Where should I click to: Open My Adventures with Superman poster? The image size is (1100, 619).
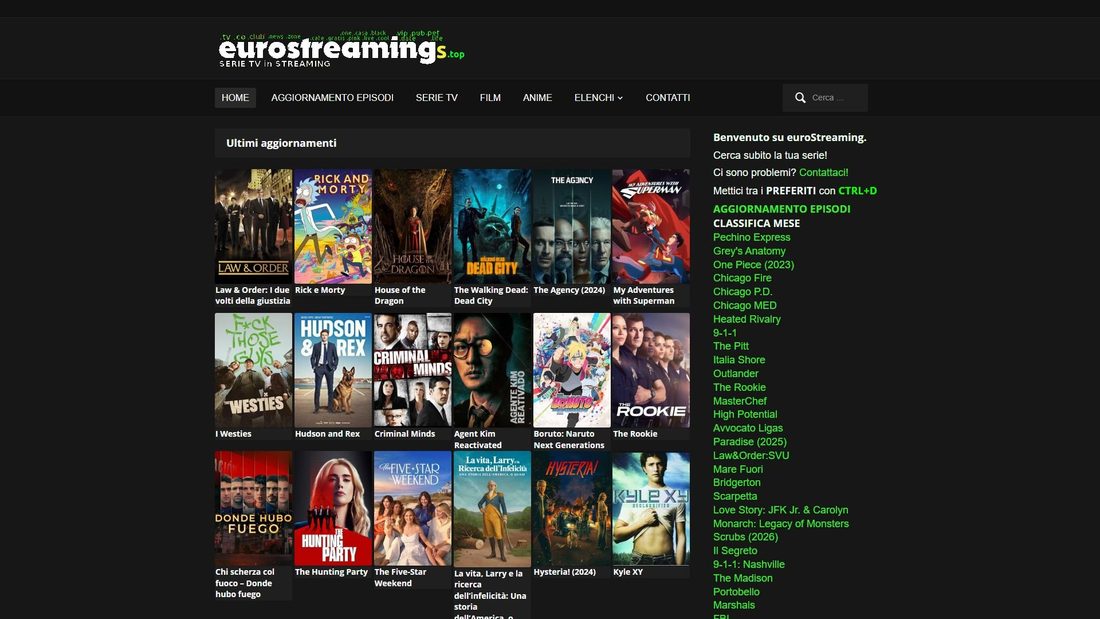coord(651,226)
